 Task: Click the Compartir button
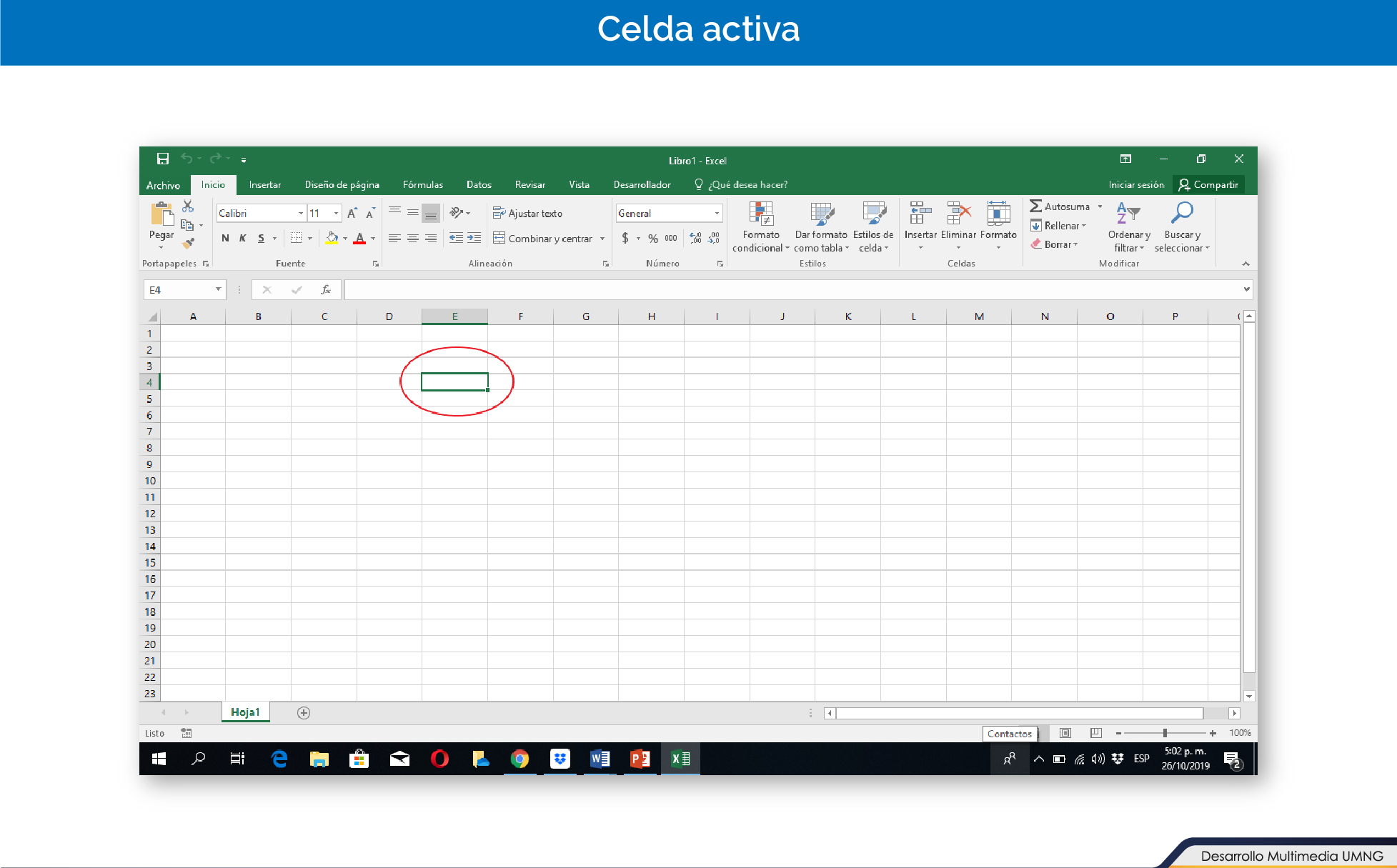coord(1208,184)
